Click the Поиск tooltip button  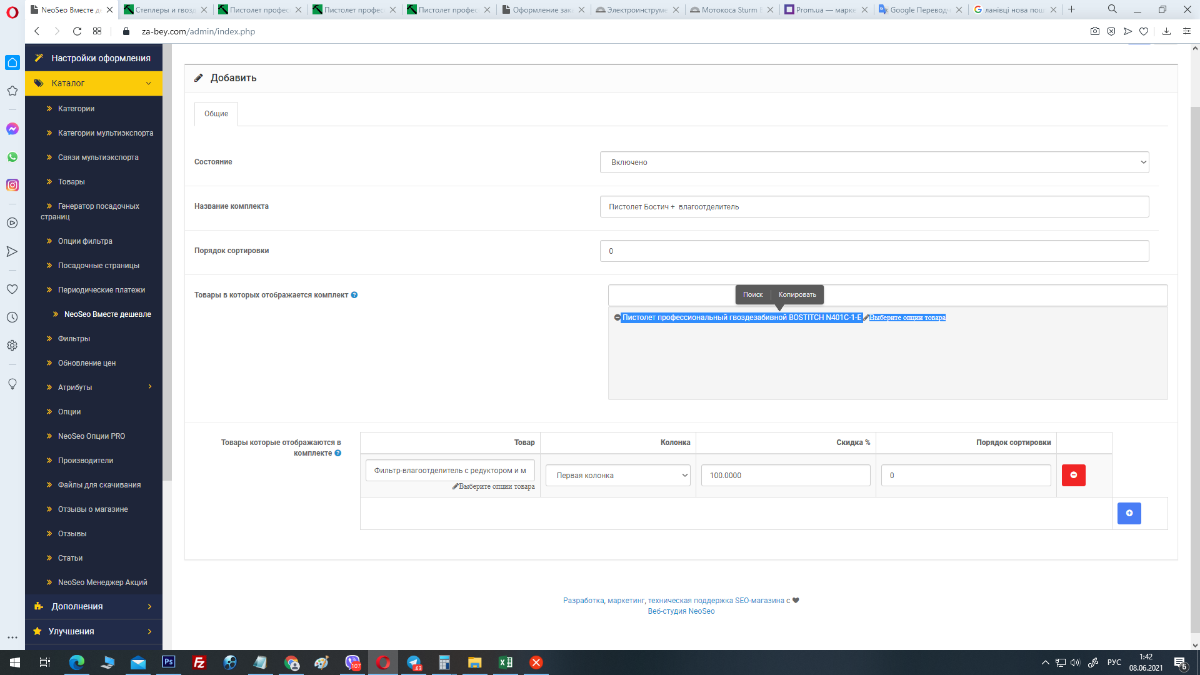(753, 294)
